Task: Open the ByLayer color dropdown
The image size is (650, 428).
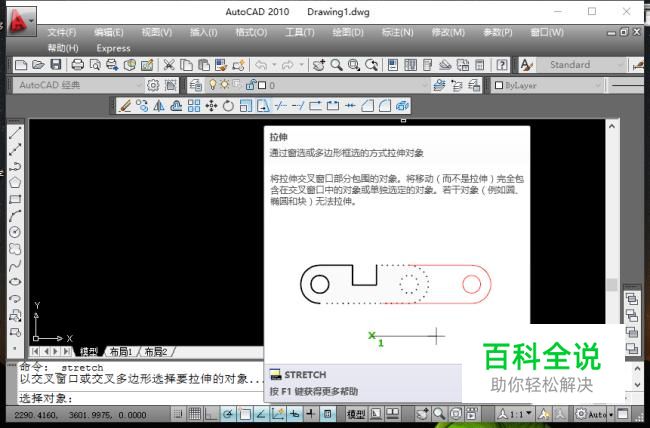Action: point(548,85)
